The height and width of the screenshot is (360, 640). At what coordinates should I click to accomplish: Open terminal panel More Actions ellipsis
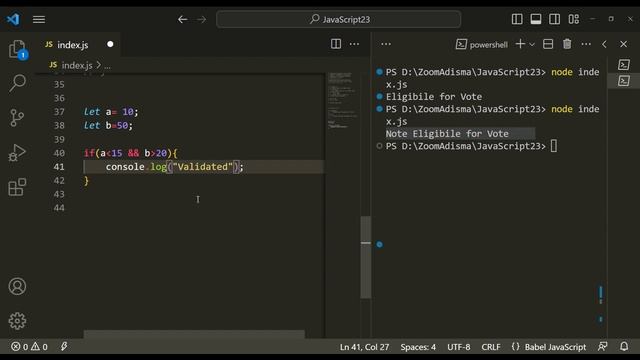pyautogui.click(x=586, y=44)
